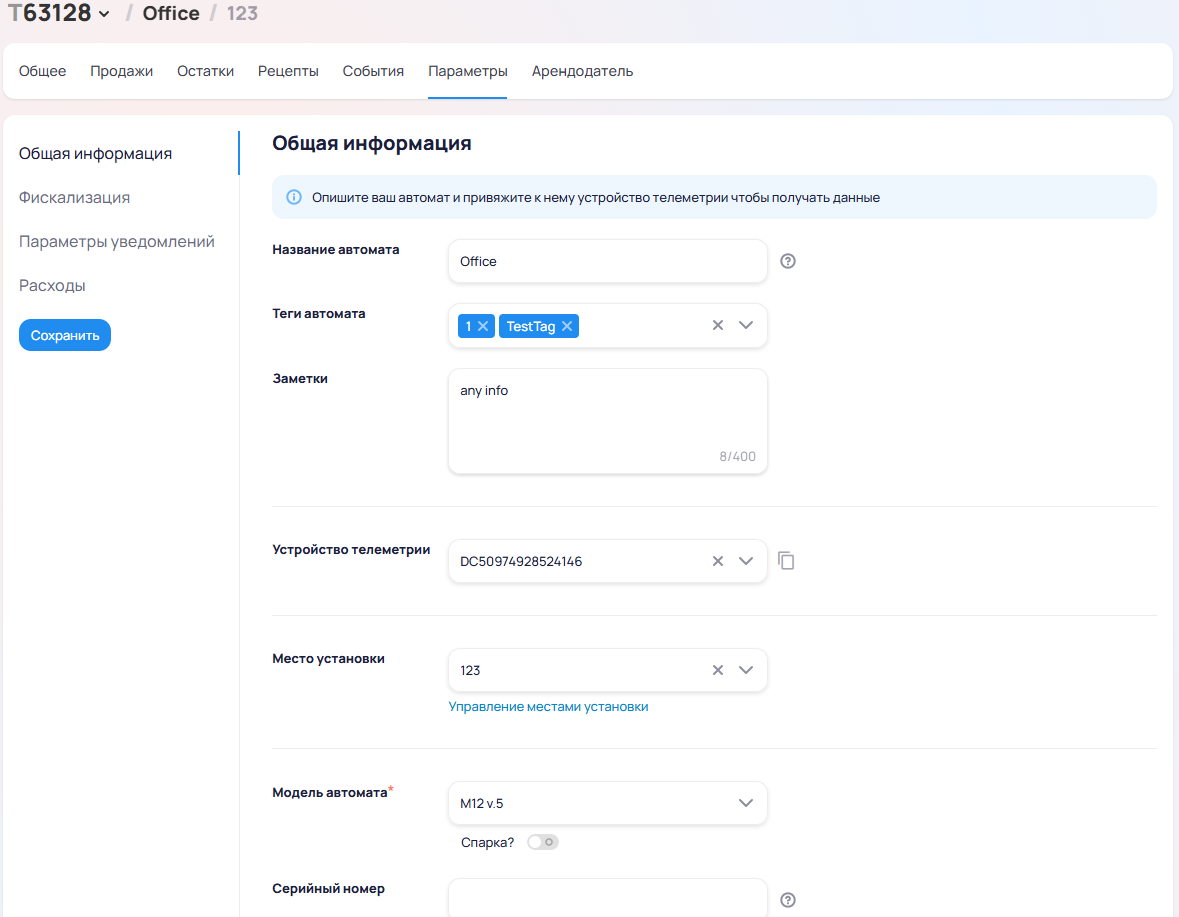Clear the telemetry device selection
1179x917 pixels.
(x=717, y=561)
